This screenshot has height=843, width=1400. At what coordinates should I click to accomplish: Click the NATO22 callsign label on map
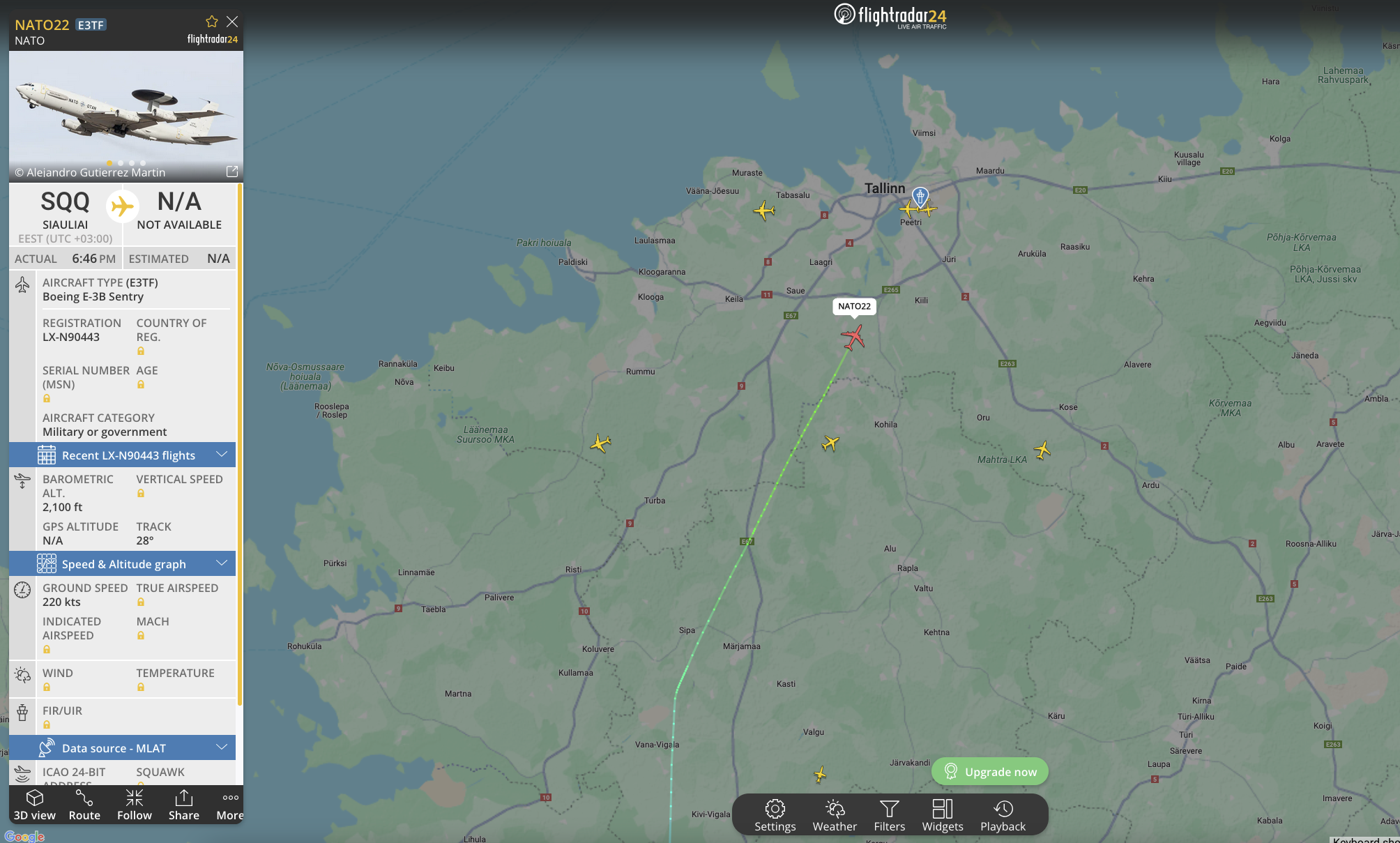coord(854,306)
